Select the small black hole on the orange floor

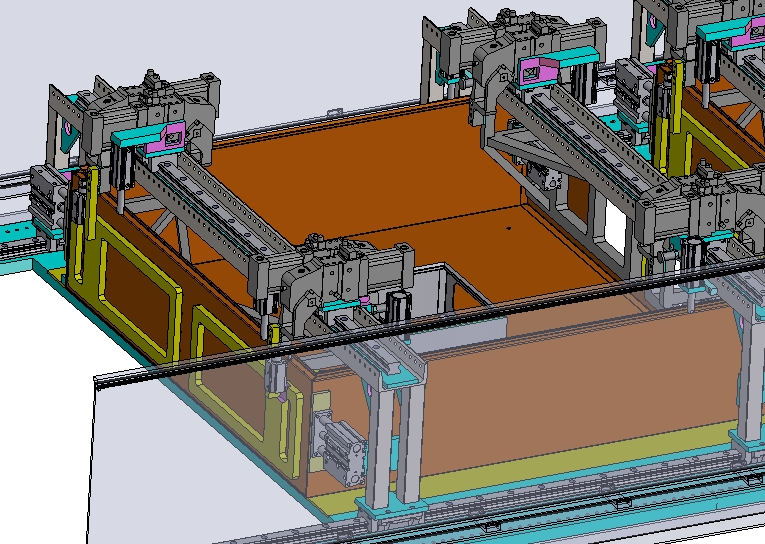(508, 228)
